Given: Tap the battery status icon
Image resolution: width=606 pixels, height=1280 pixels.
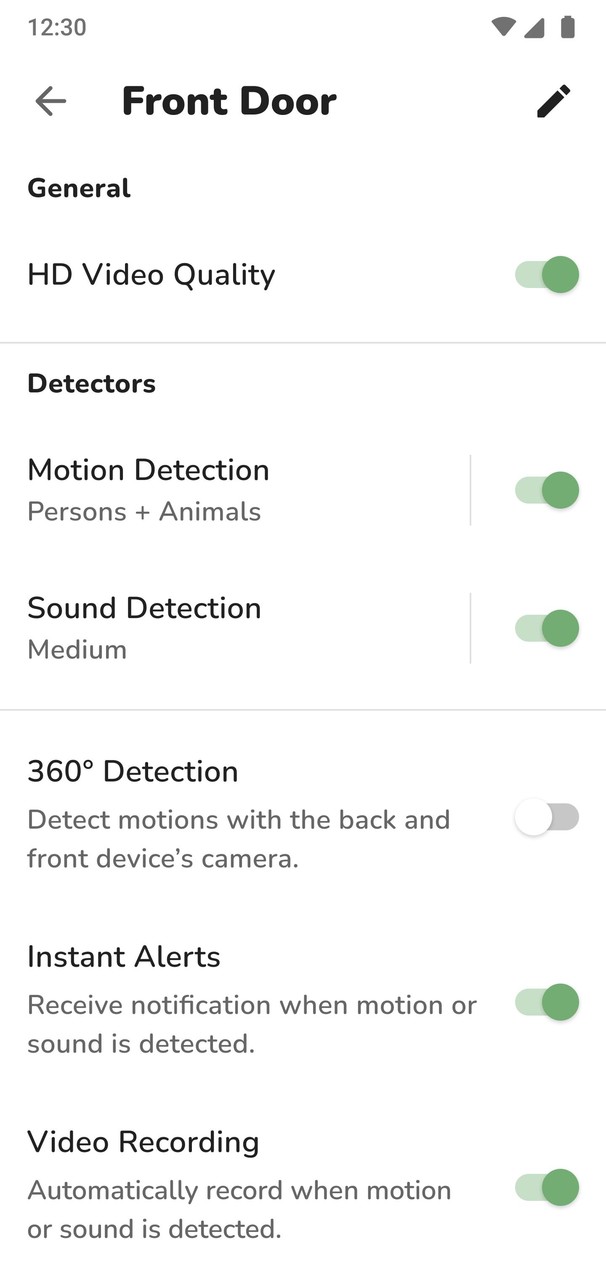Looking at the screenshot, I should point(568,27).
